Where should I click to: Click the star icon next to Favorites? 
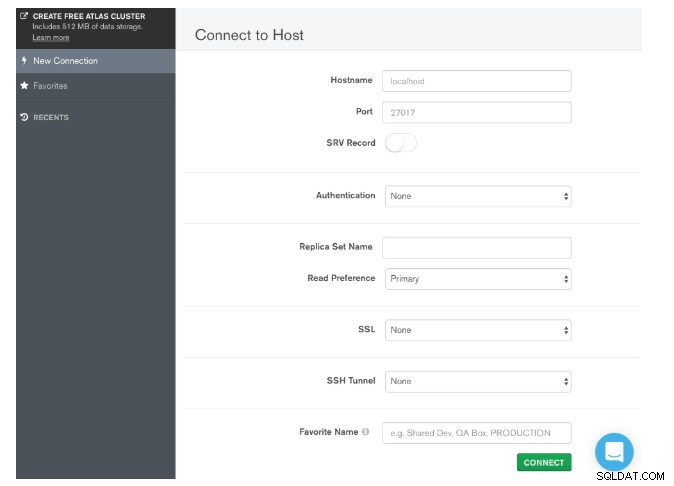click(25, 86)
